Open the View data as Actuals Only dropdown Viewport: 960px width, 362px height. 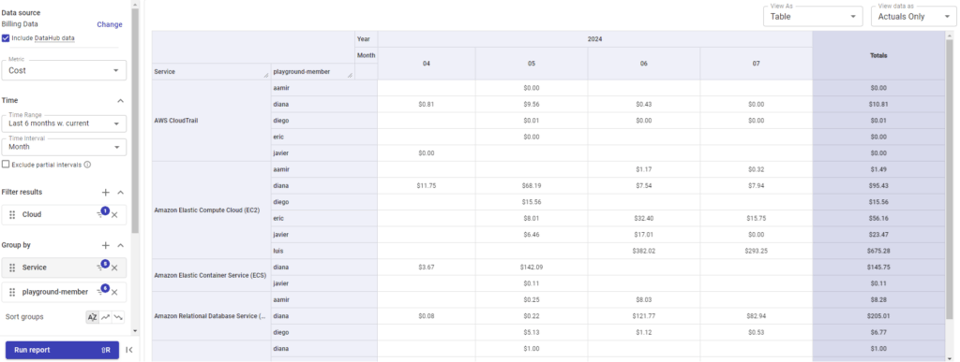(x=912, y=17)
